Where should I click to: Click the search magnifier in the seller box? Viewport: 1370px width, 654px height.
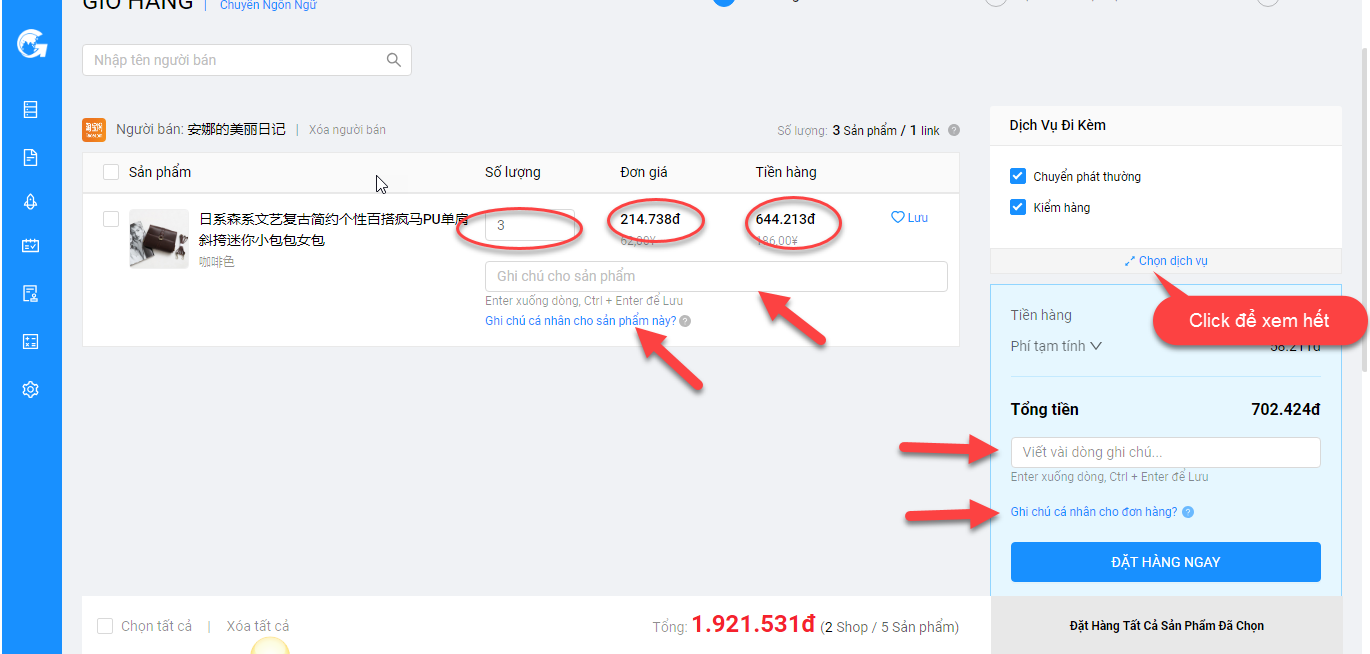(x=394, y=60)
